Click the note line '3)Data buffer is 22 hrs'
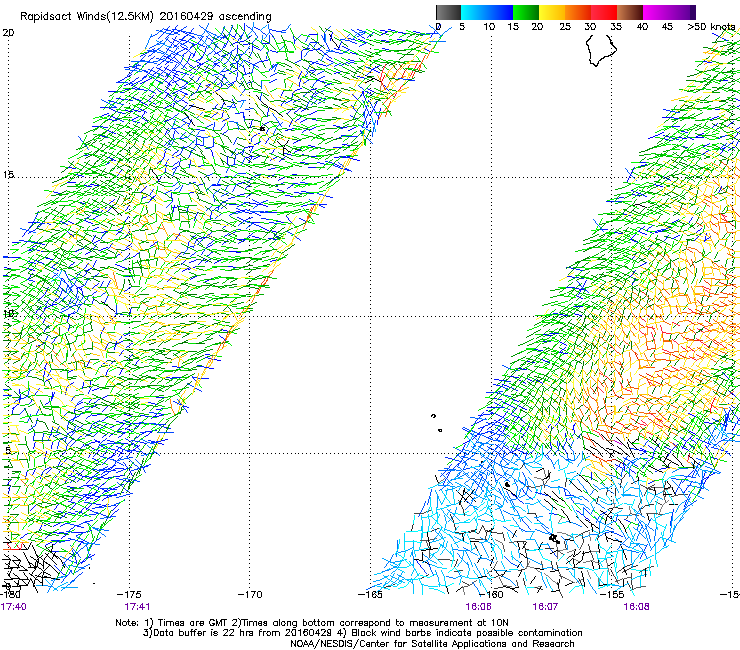 (362, 633)
